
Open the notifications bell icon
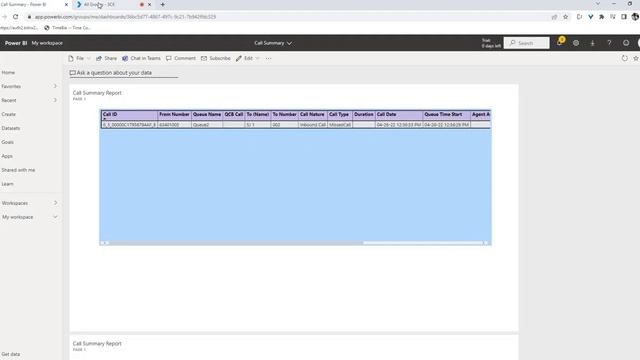pos(560,42)
